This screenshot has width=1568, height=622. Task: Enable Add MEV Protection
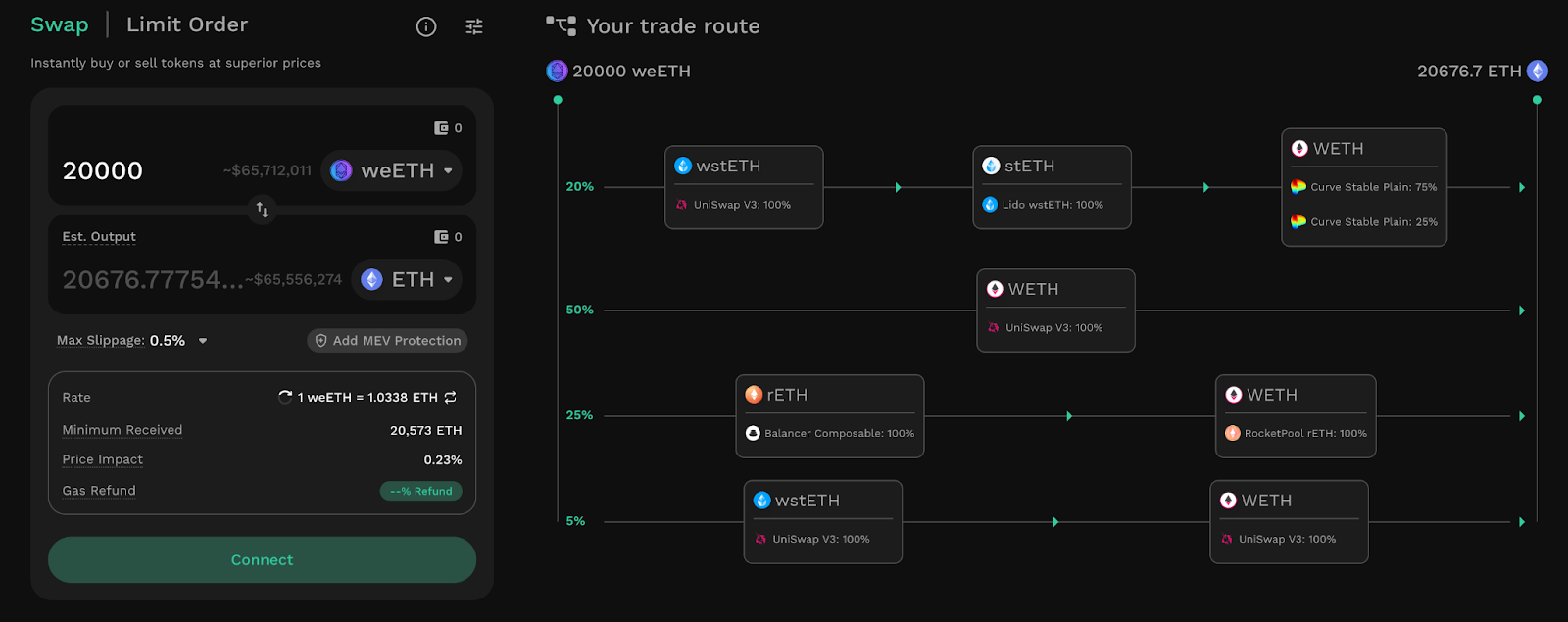pyautogui.click(x=387, y=341)
